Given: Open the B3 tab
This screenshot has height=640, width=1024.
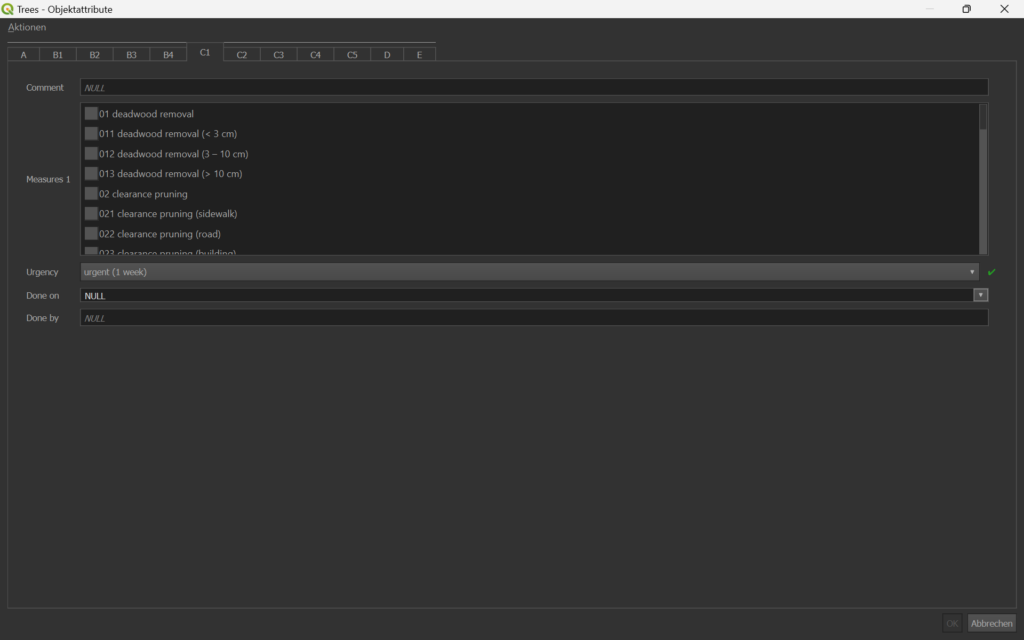Looking at the screenshot, I should [x=131, y=54].
